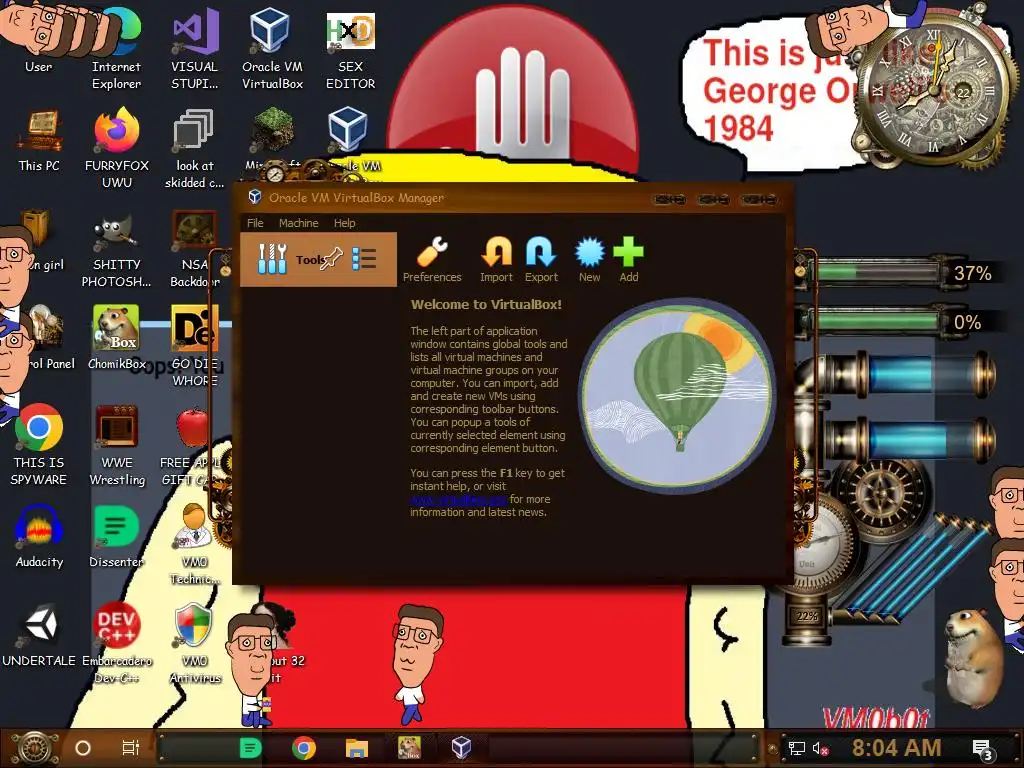Select the SHITTY PHOTOSH... GIMP icon

[x=116, y=248]
